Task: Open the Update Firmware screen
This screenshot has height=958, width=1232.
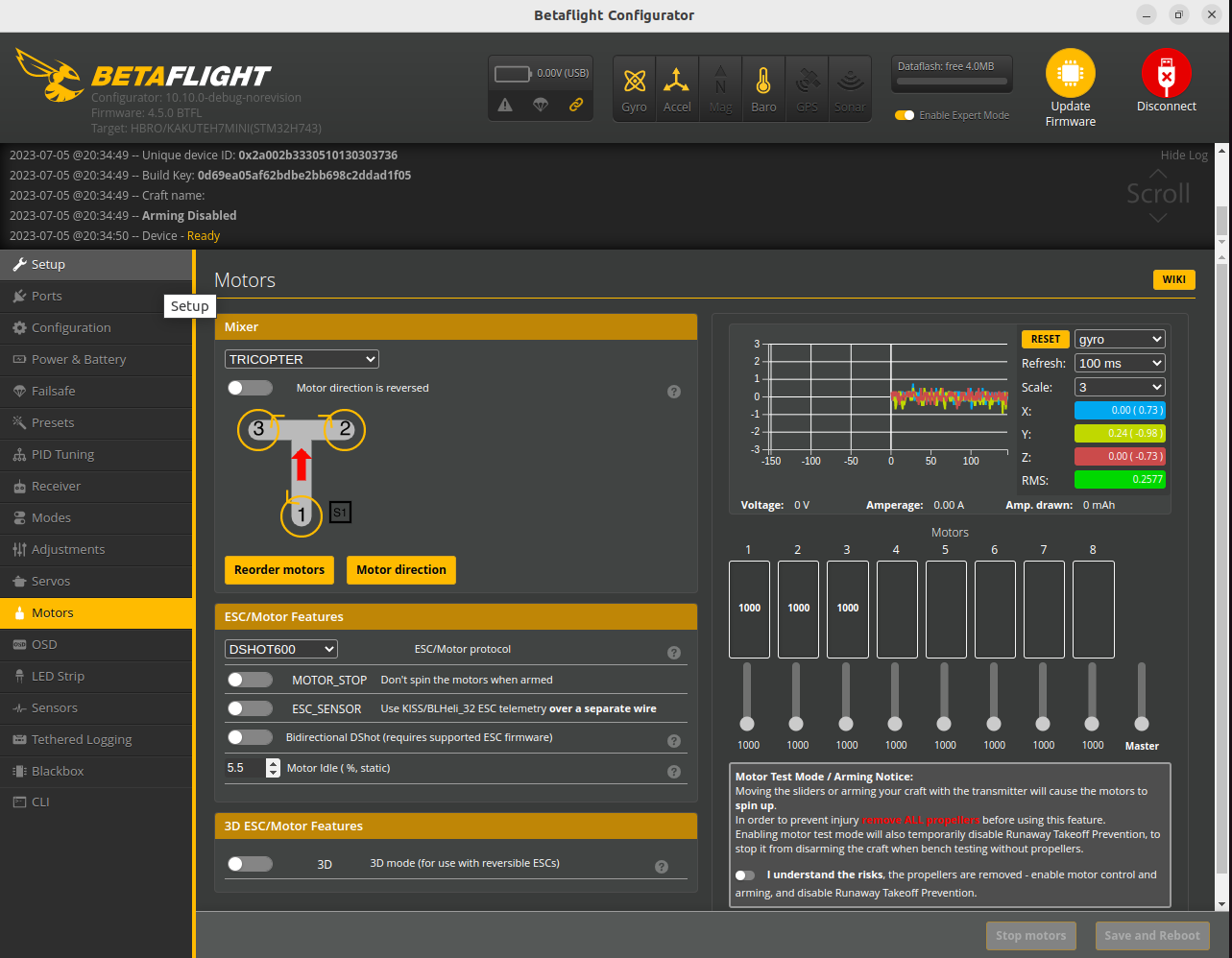Action: click(1070, 86)
